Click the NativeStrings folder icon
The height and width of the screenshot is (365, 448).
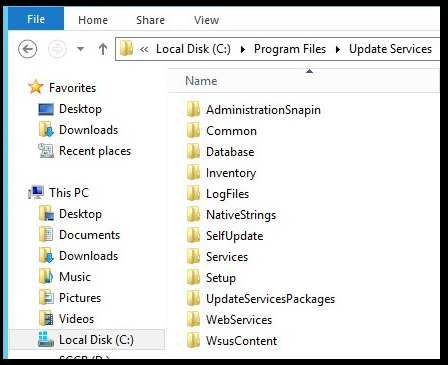[x=193, y=214]
